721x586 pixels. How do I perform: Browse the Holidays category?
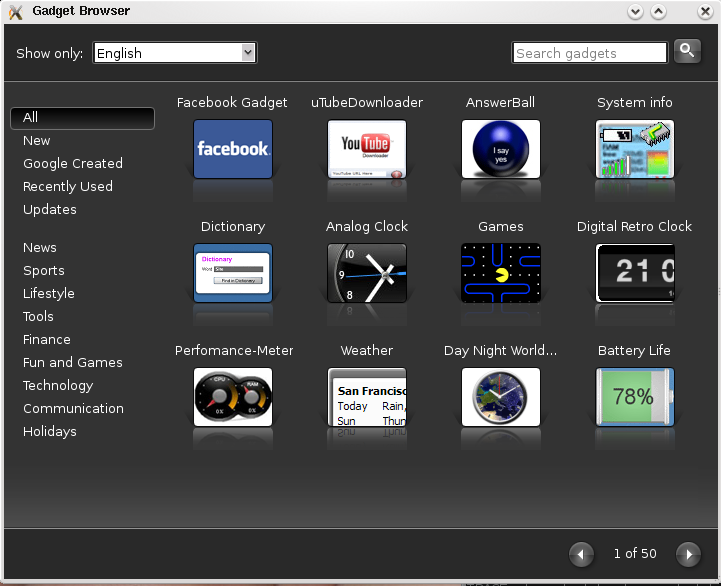point(50,432)
